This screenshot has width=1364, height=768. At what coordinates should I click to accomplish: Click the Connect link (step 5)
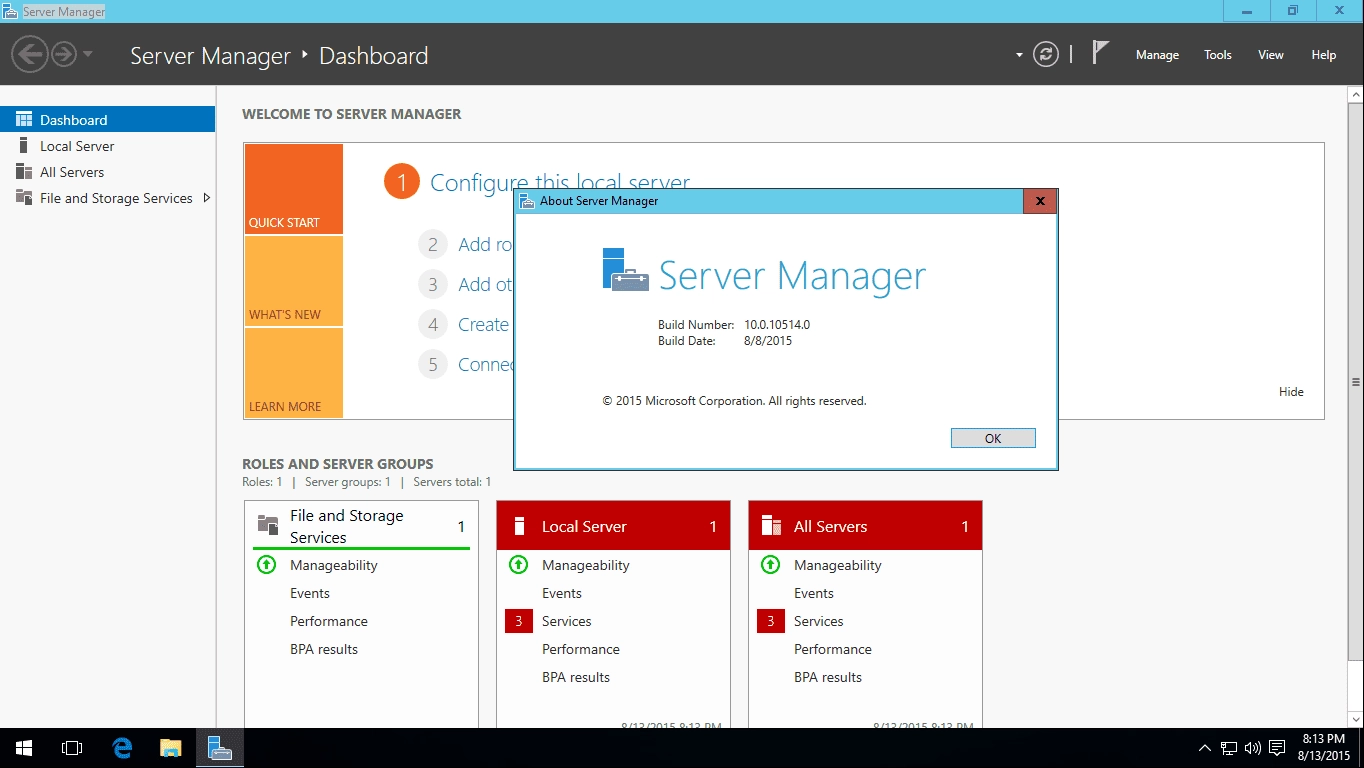point(485,364)
